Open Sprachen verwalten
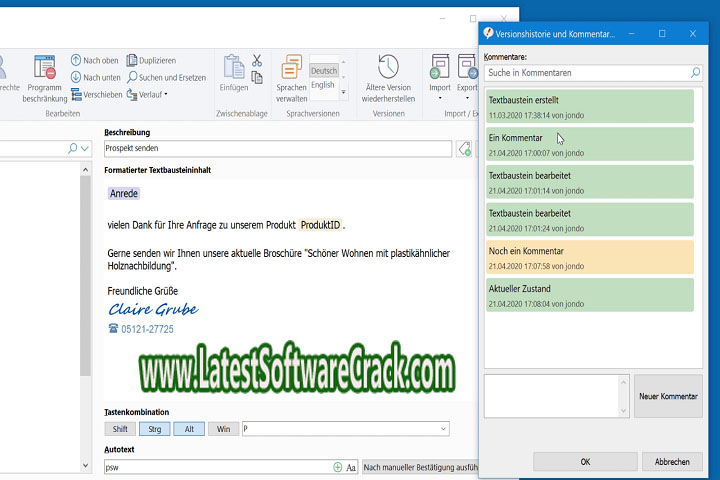The height and width of the screenshot is (480, 720). pos(292,79)
